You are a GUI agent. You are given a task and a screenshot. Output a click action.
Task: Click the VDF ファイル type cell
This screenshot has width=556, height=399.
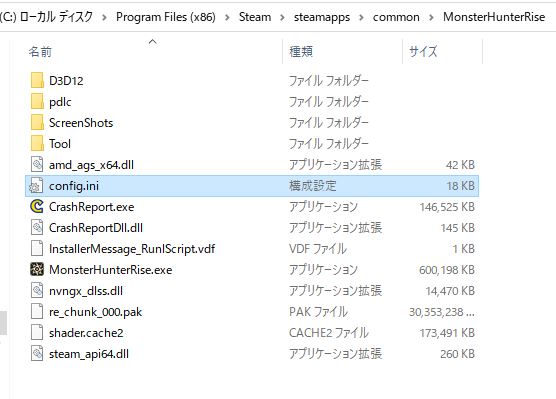[x=318, y=249]
